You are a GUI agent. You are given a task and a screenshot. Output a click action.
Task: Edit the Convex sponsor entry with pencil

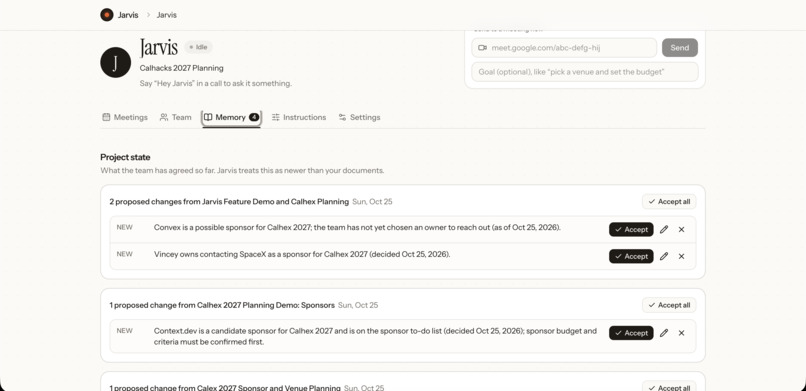tap(664, 230)
